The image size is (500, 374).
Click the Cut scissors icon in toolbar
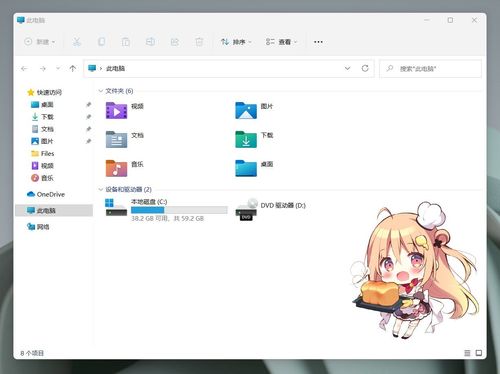(x=77, y=42)
